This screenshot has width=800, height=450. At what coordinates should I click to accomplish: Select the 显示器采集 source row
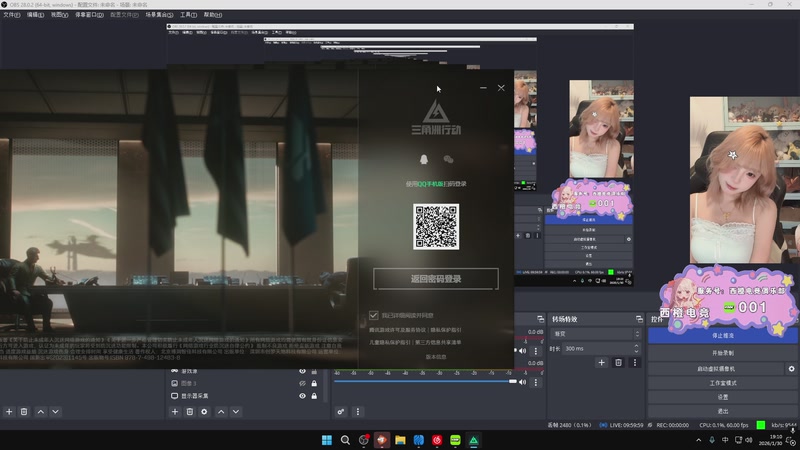click(245, 396)
